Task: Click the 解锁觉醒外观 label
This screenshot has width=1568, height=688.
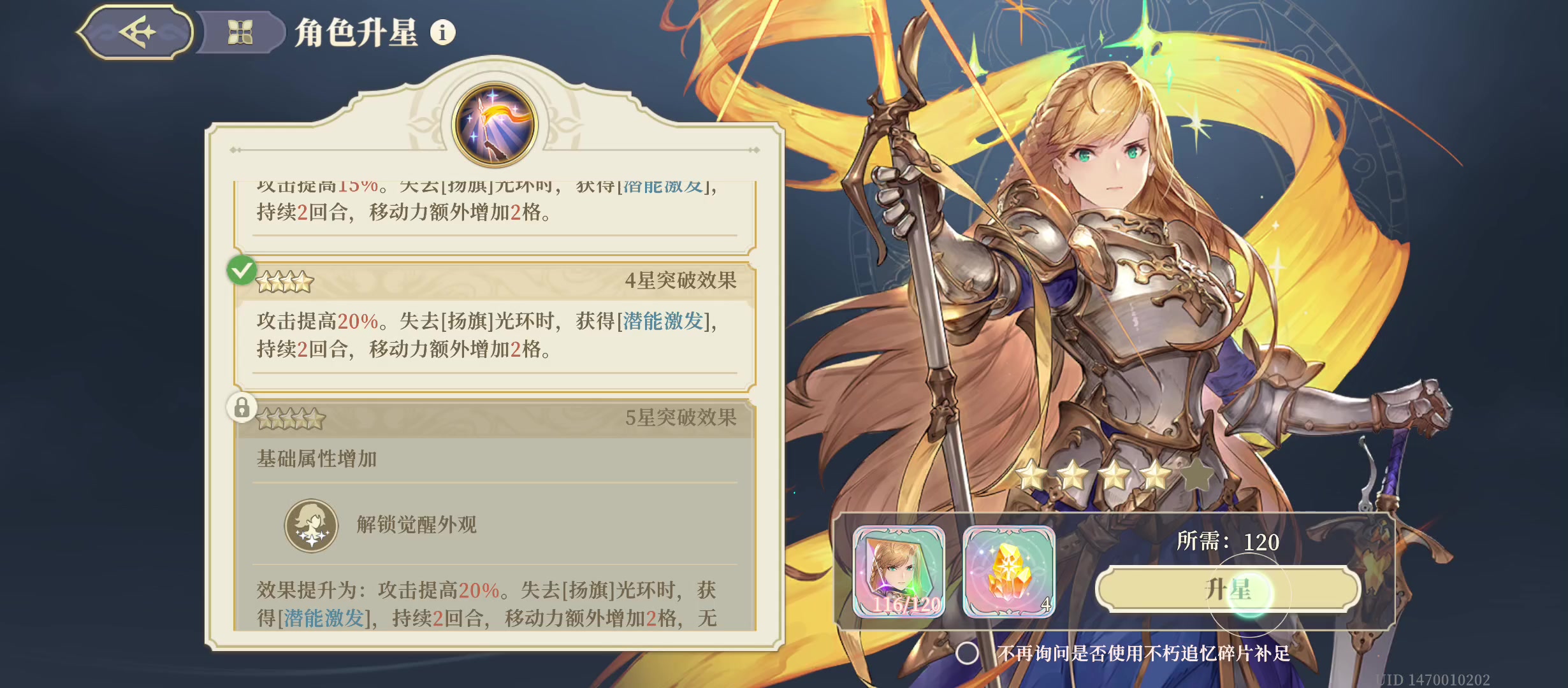Action: (x=417, y=525)
